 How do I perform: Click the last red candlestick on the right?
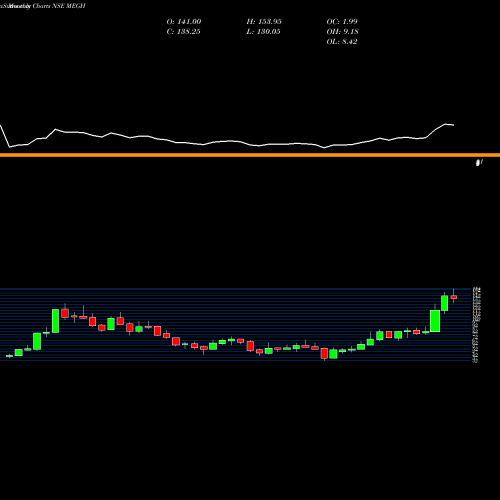[x=454, y=297]
